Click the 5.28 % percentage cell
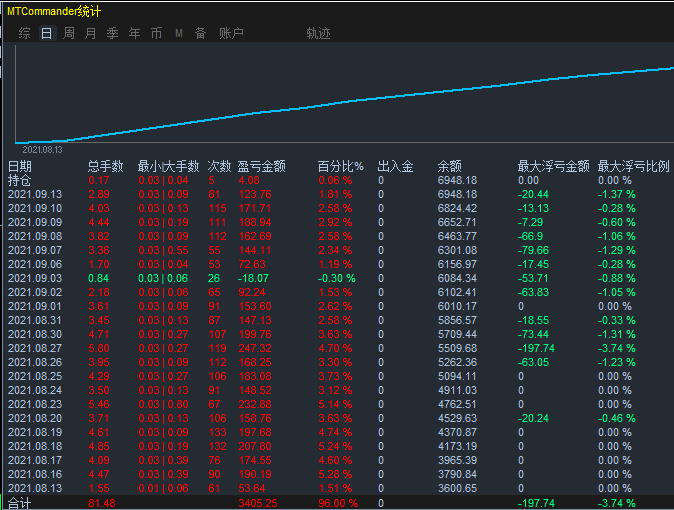This screenshot has height=510, width=674. [335, 474]
